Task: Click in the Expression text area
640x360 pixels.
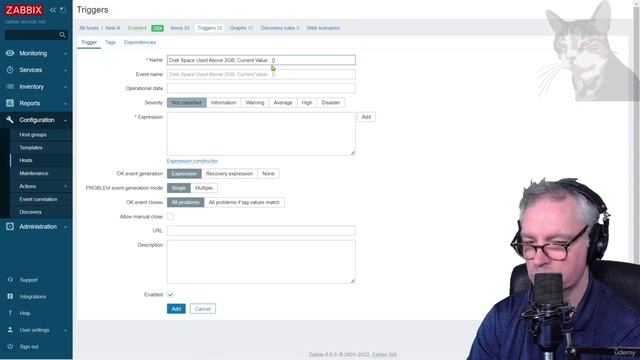Action: point(261,134)
